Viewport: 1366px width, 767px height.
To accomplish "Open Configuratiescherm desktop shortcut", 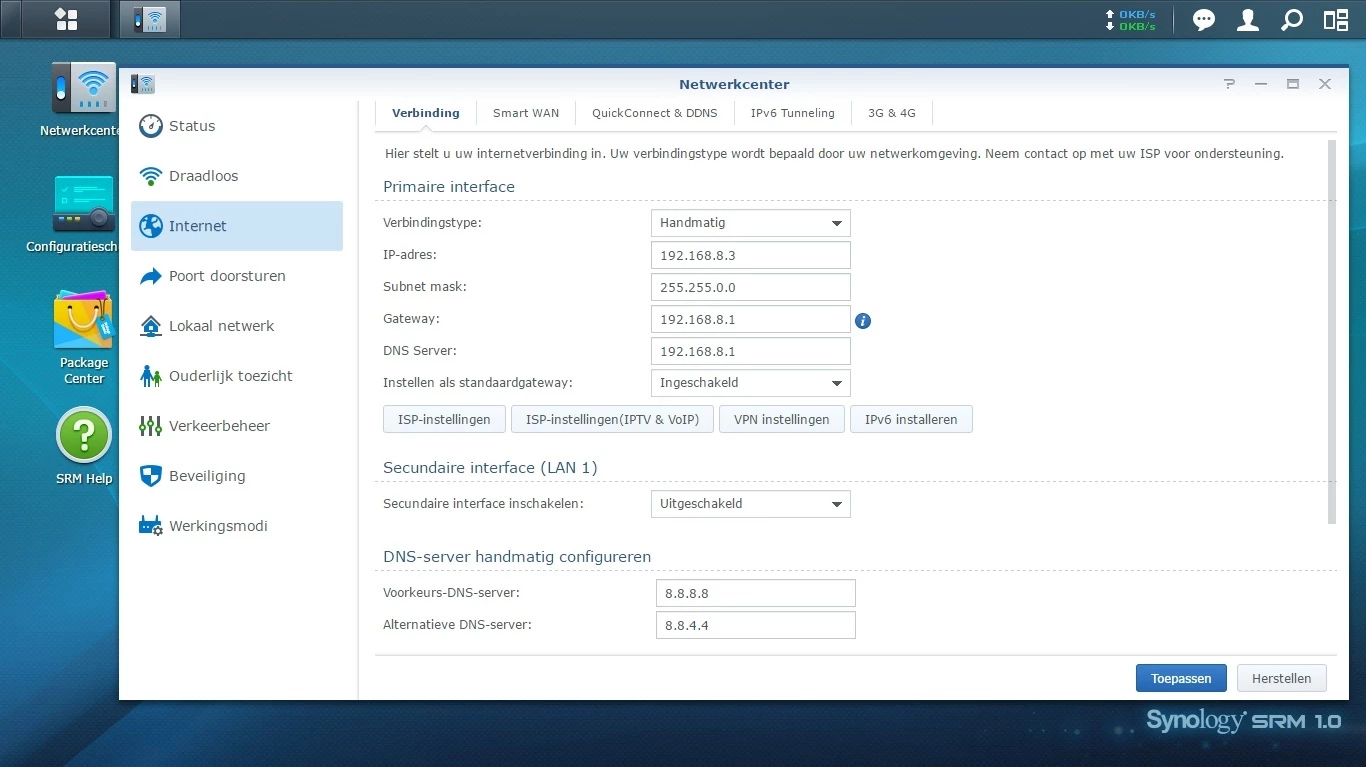I will [x=72, y=214].
